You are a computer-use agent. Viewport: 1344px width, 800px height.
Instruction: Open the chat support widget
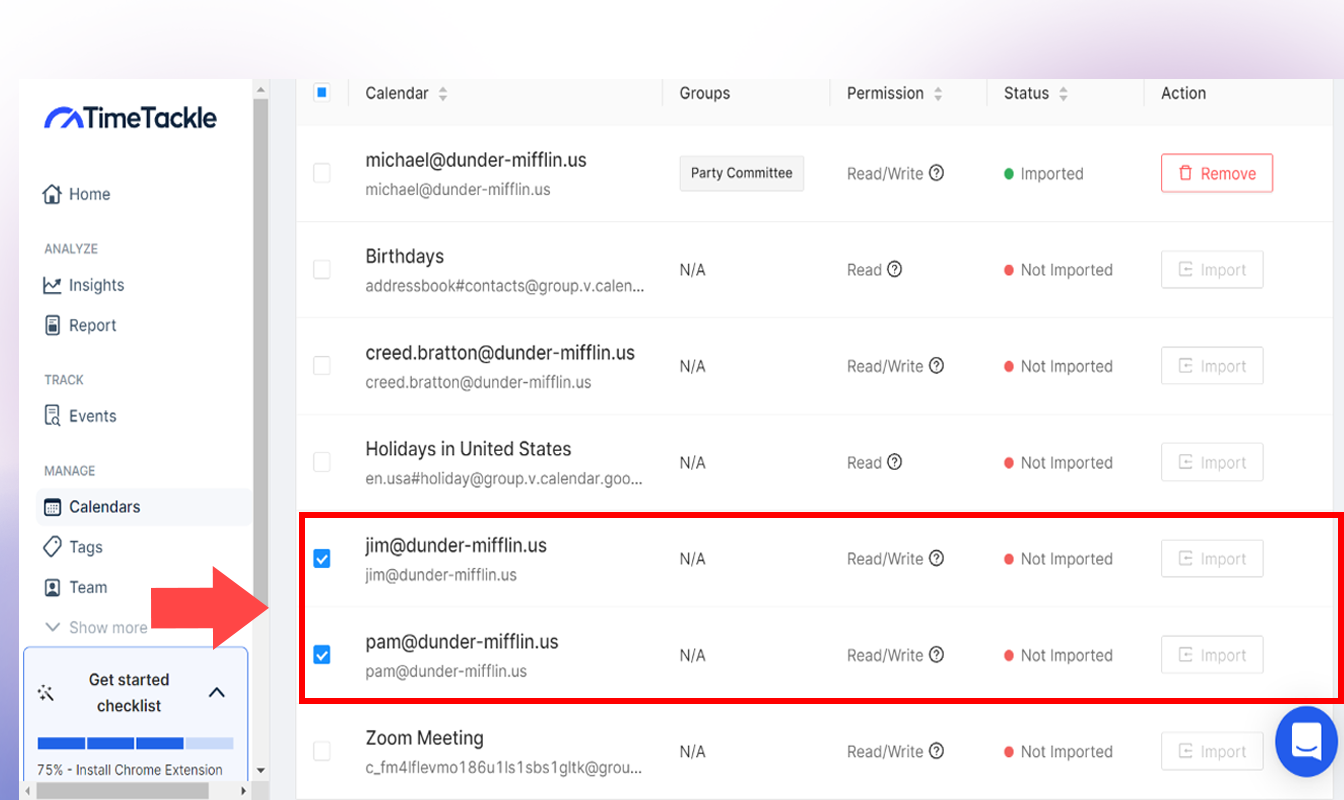pyautogui.click(x=1307, y=741)
